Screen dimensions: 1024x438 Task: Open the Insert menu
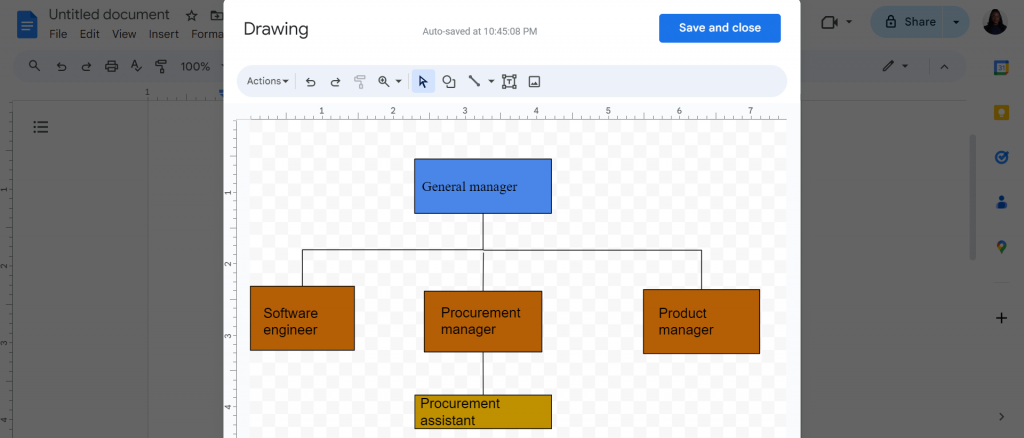click(x=163, y=34)
